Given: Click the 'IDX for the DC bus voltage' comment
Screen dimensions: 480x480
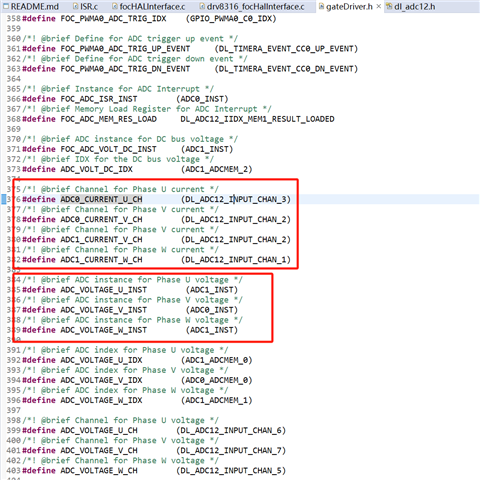Looking at the screenshot, I should click(x=118, y=159).
